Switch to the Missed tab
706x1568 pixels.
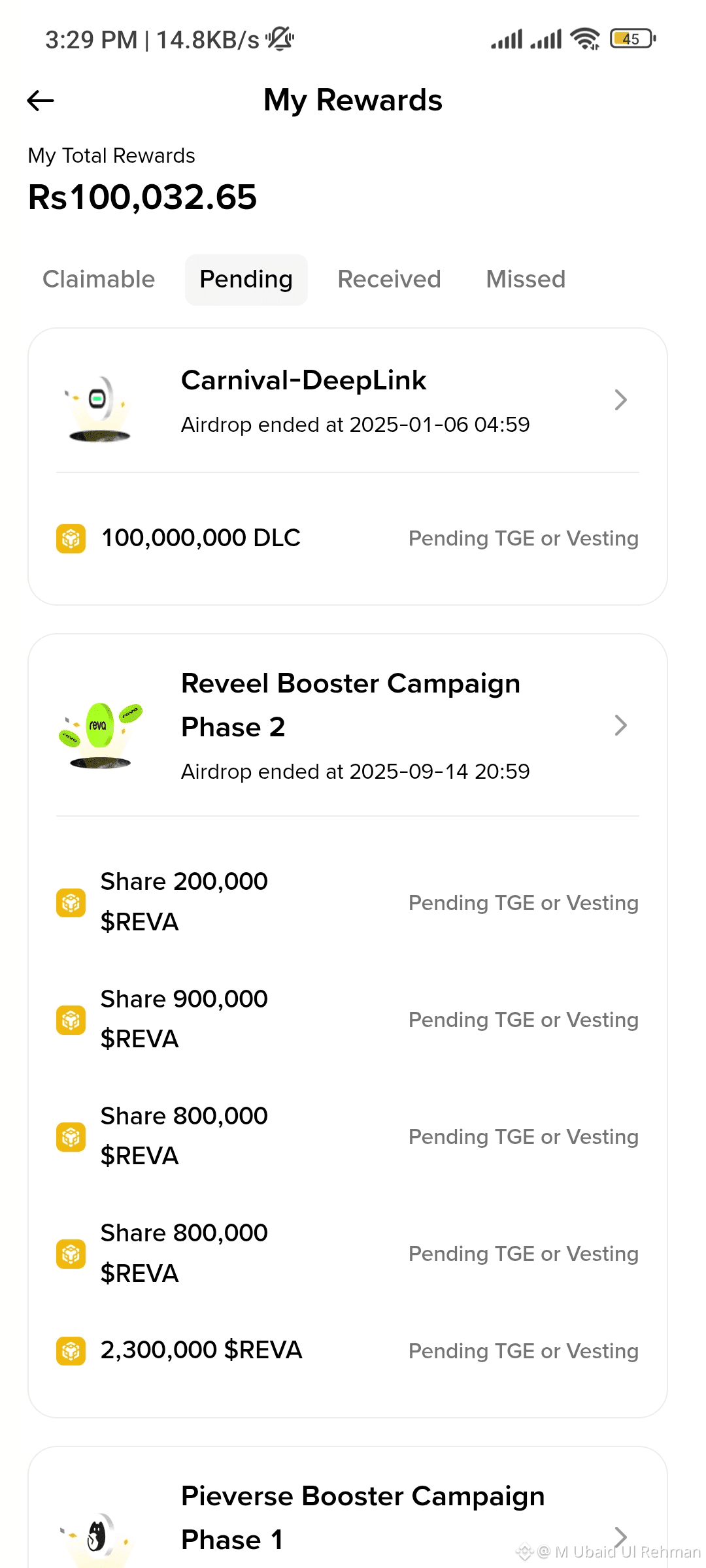[x=526, y=280]
